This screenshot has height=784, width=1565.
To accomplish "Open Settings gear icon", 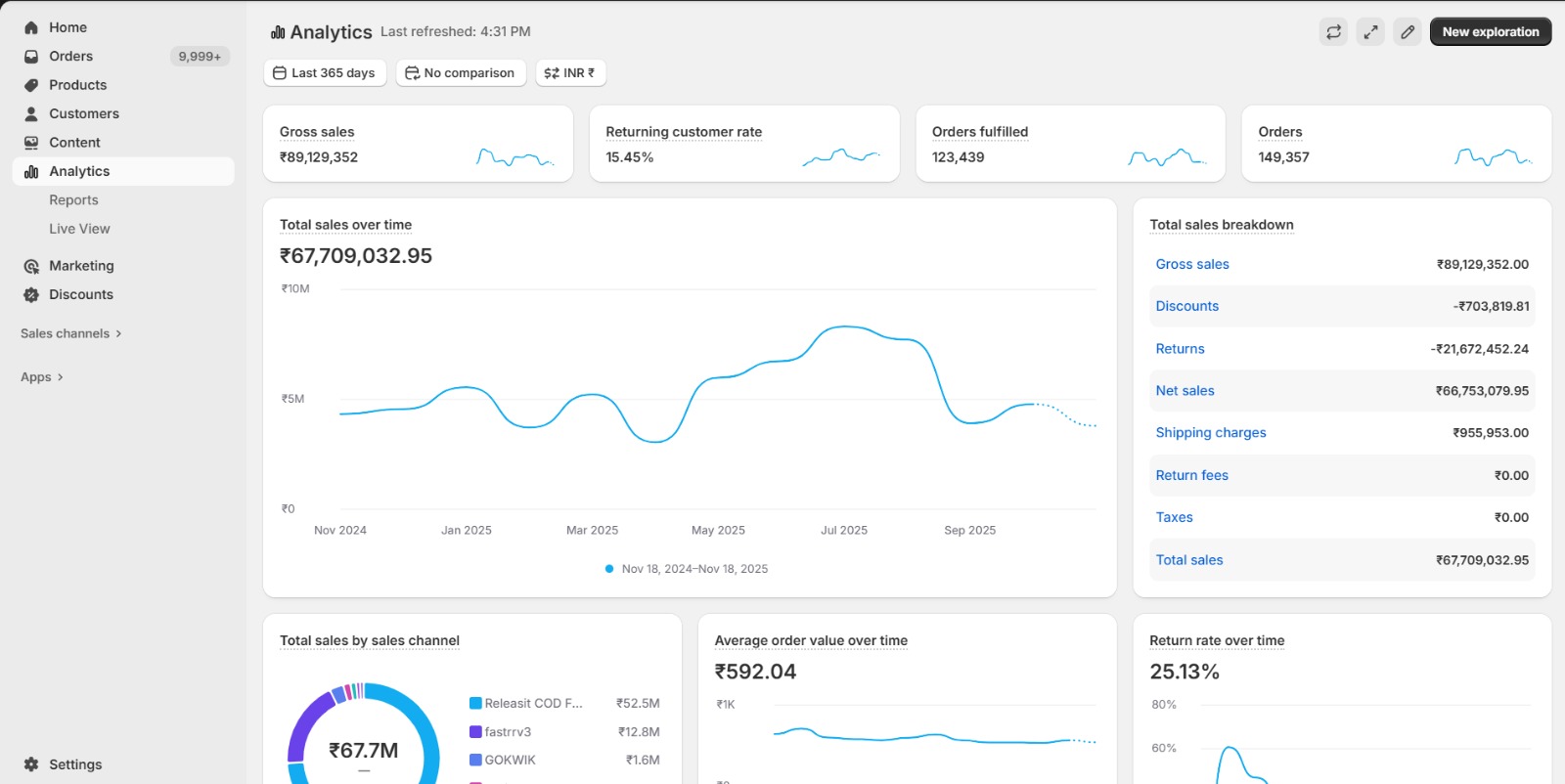I will click(31, 764).
